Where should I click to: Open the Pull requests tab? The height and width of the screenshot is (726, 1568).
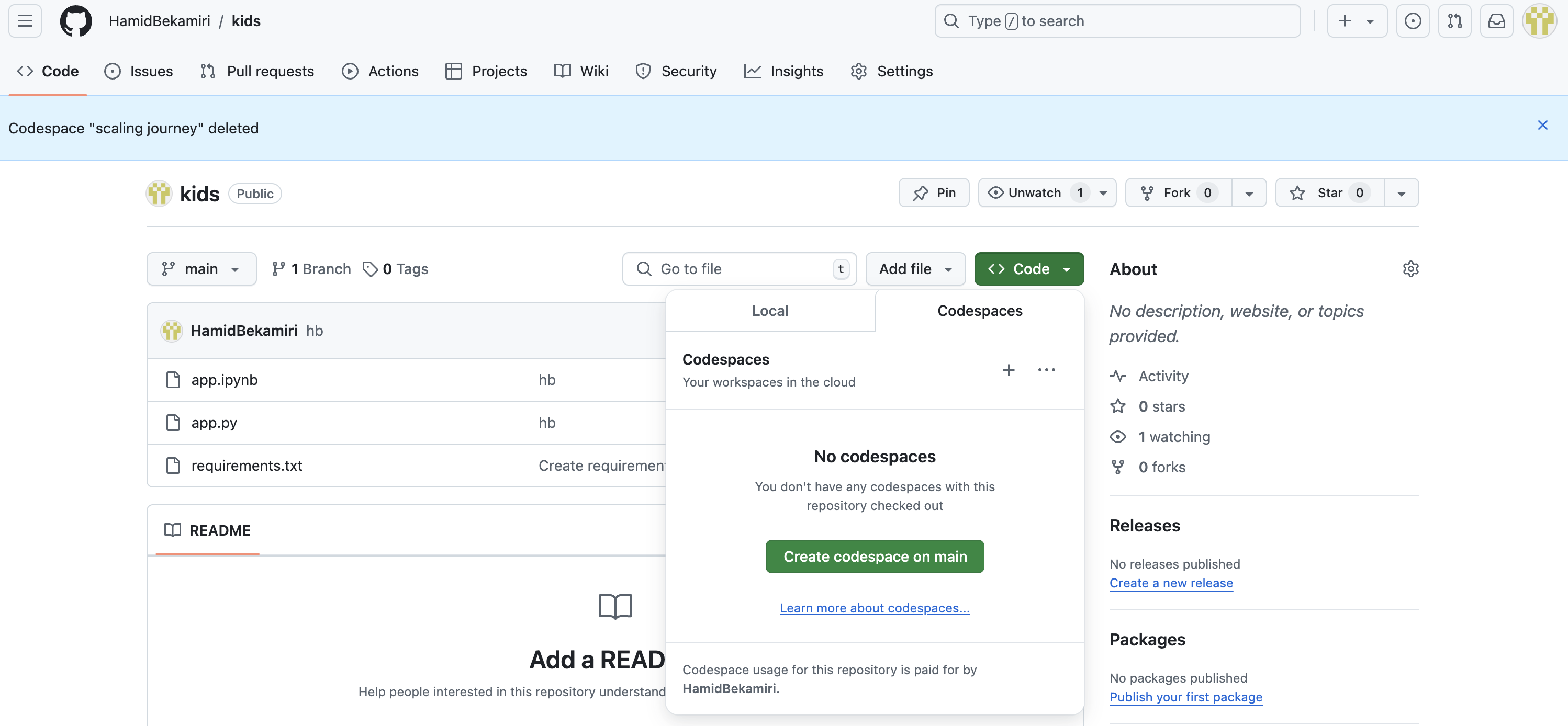pyautogui.click(x=257, y=71)
